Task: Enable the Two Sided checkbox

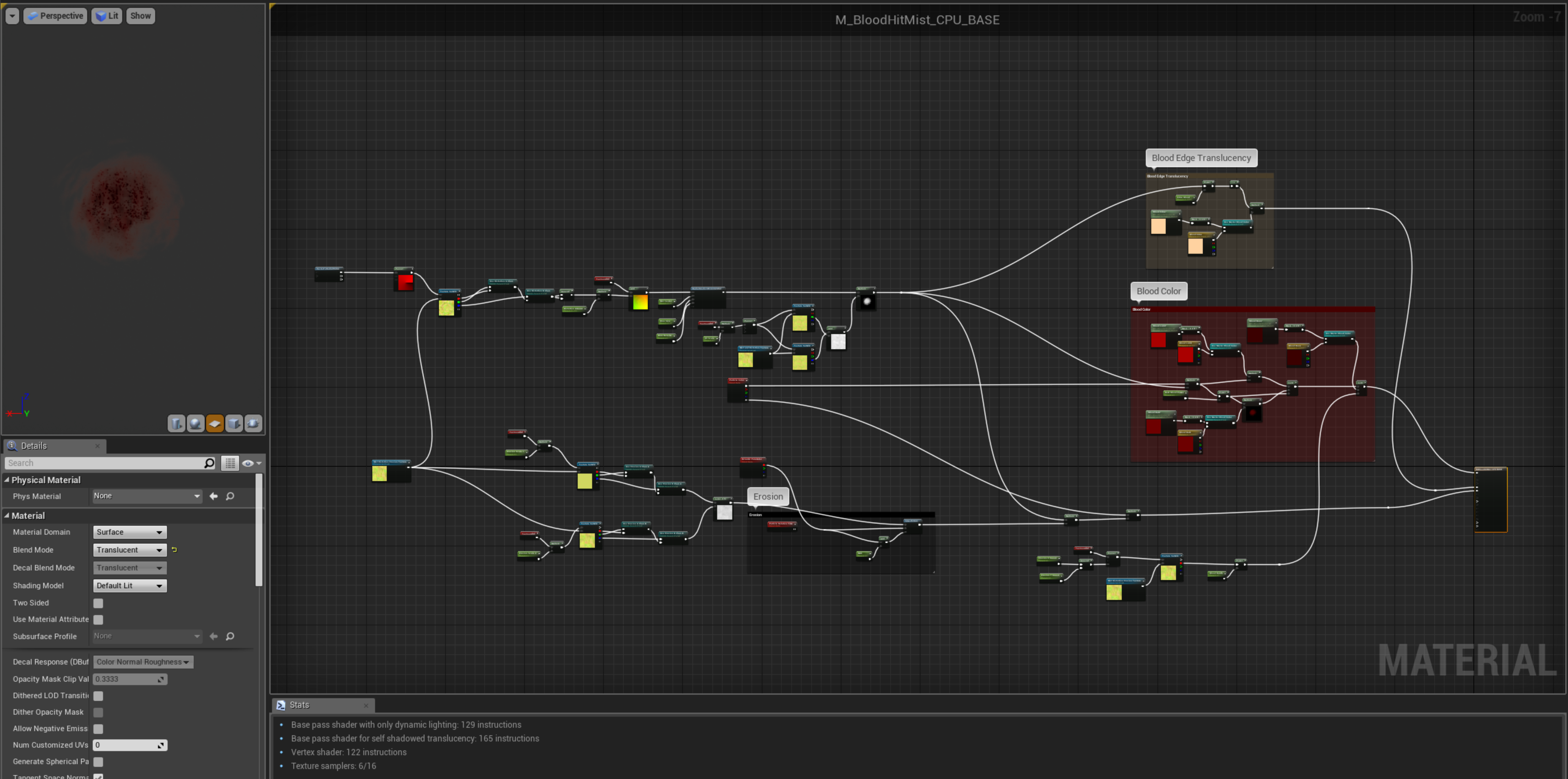Action: (98, 603)
